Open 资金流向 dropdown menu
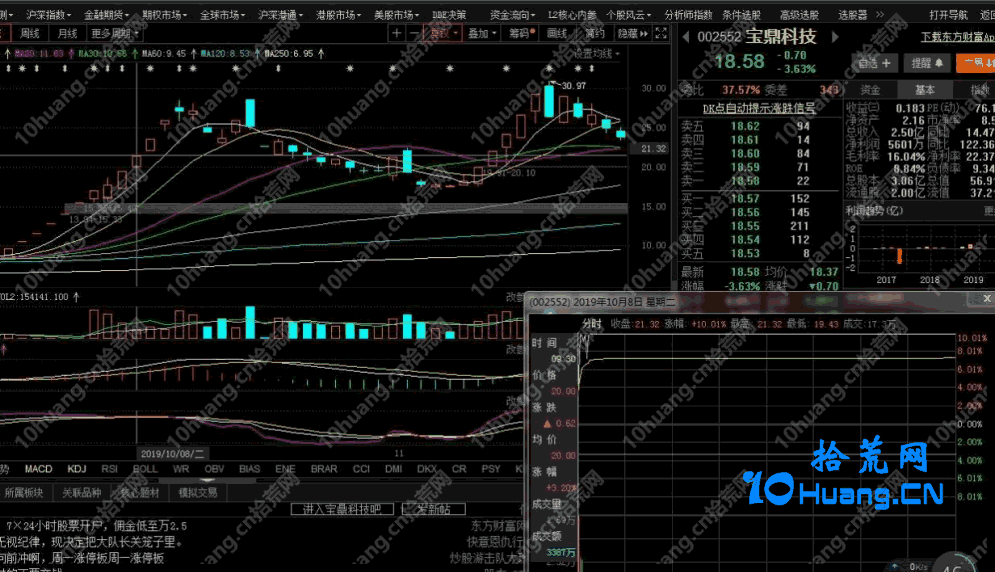The image size is (995, 572). point(512,15)
